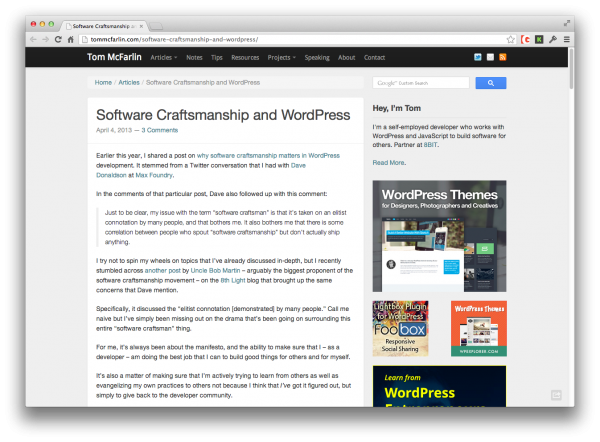Click Home in the breadcrumb
Image resolution: width=600 pixels, height=442 pixels.
[x=103, y=82]
